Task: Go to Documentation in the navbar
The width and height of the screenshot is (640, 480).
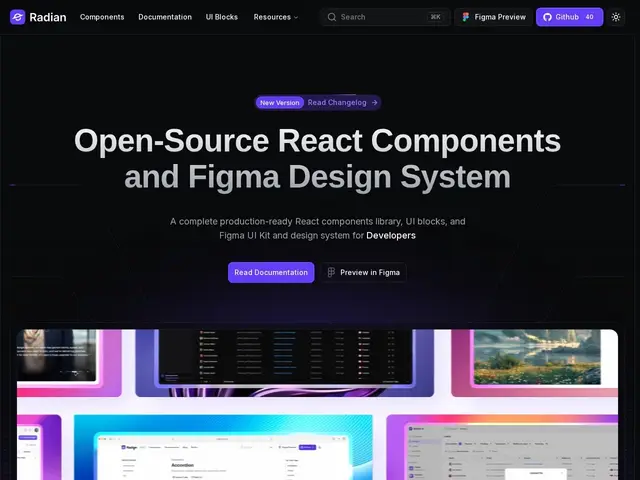Action: pyautogui.click(x=165, y=17)
